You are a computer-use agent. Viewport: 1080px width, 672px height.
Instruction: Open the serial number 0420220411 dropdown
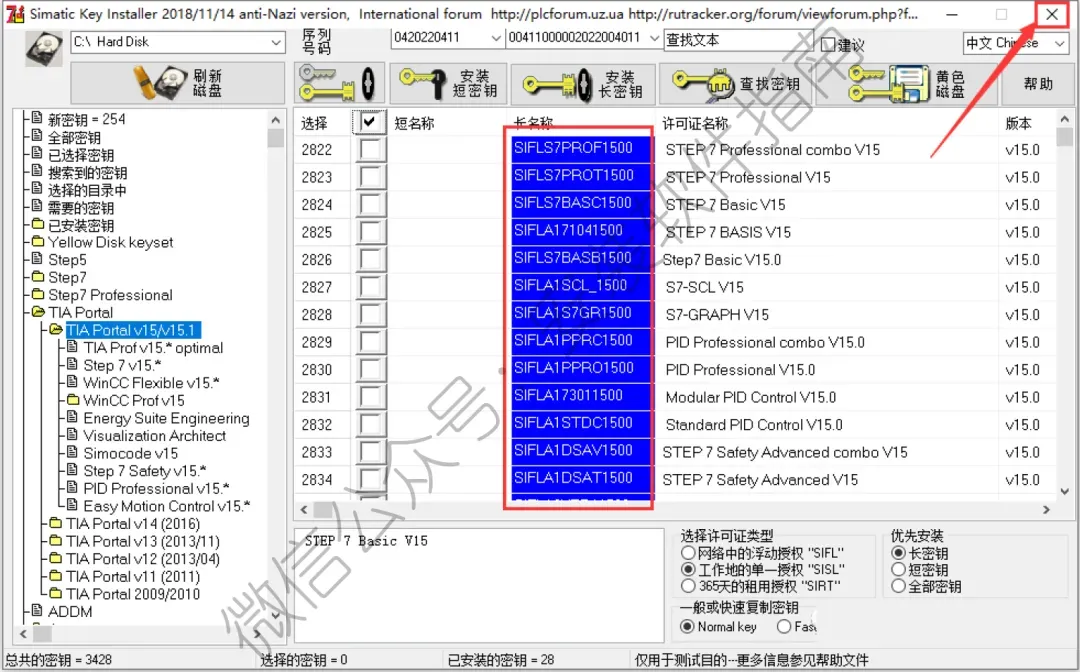pyautogui.click(x=495, y=39)
